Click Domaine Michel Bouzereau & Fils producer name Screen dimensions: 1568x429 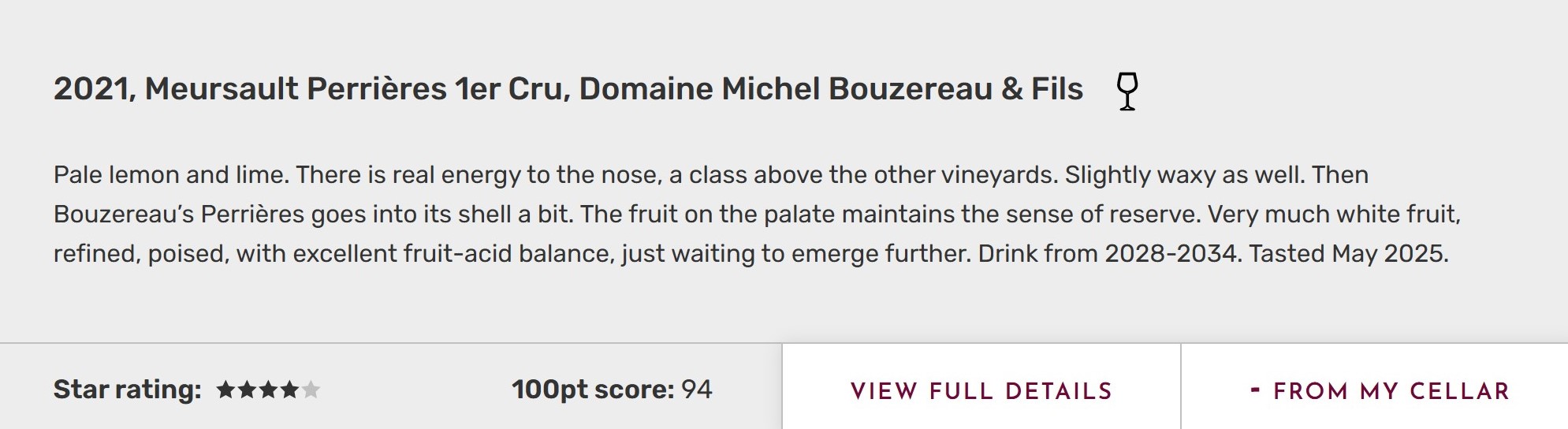click(831, 89)
